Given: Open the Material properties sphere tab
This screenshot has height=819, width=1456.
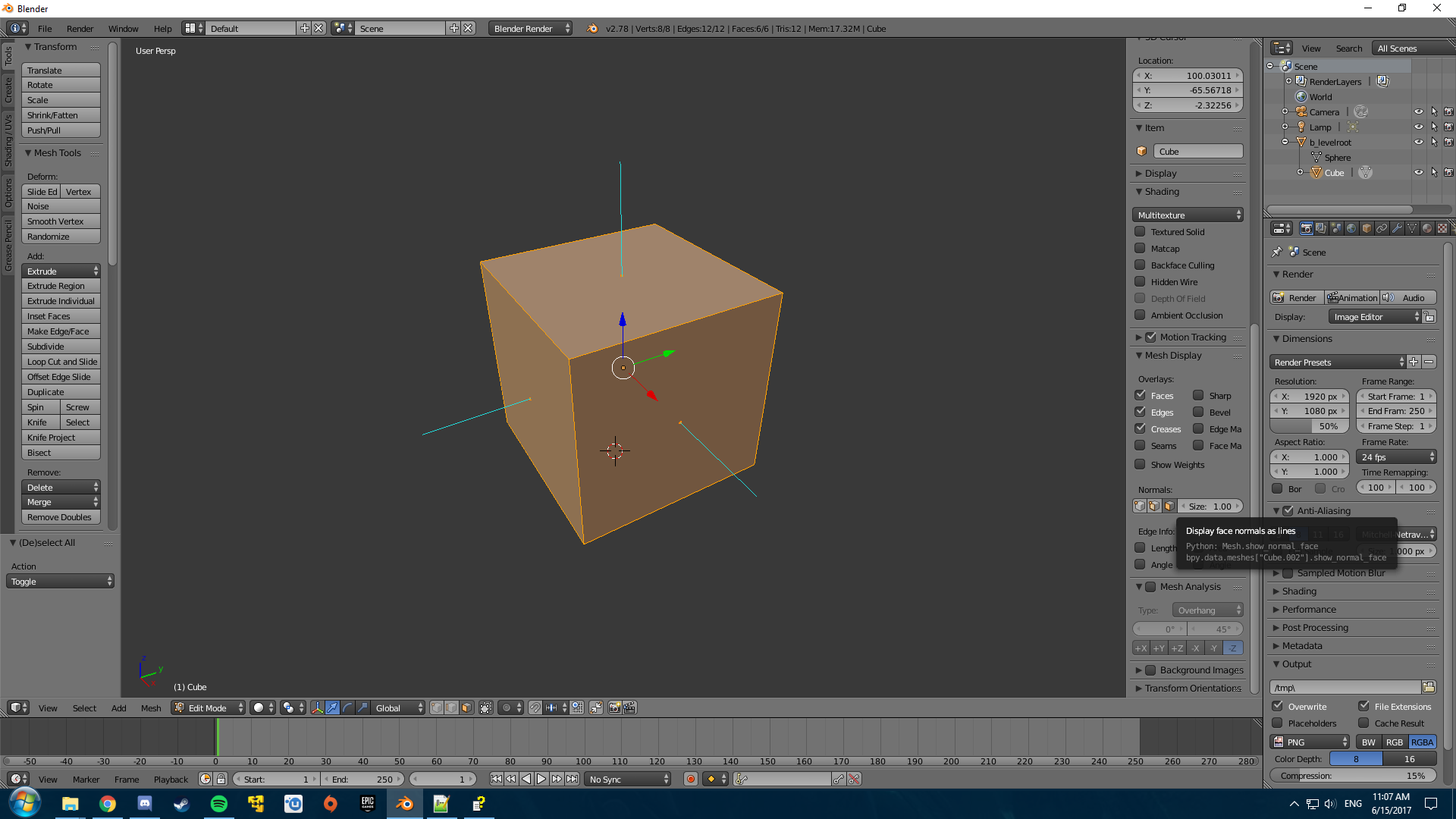Looking at the screenshot, I should click(1427, 228).
